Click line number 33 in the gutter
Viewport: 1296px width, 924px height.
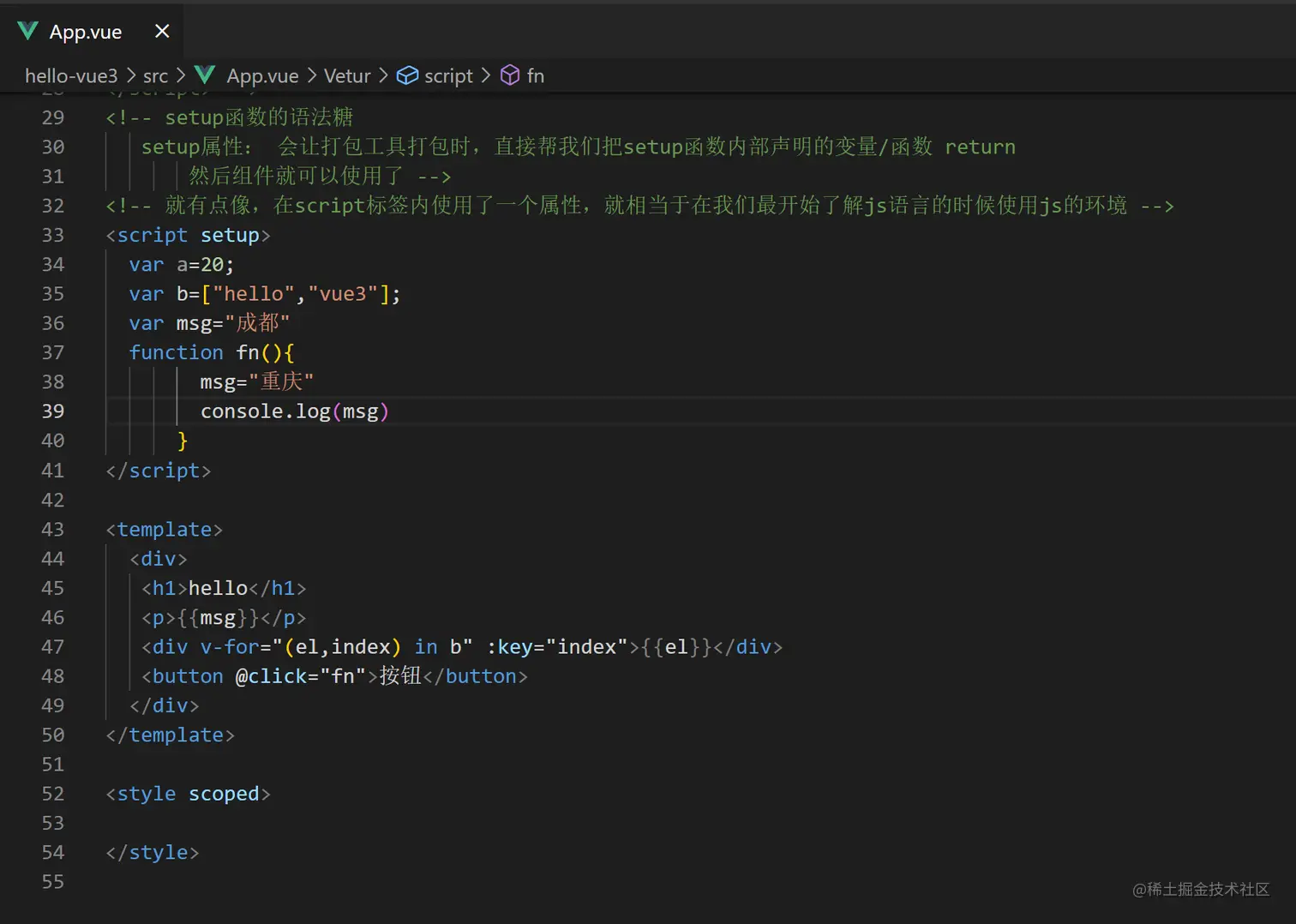tap(53, 236)
